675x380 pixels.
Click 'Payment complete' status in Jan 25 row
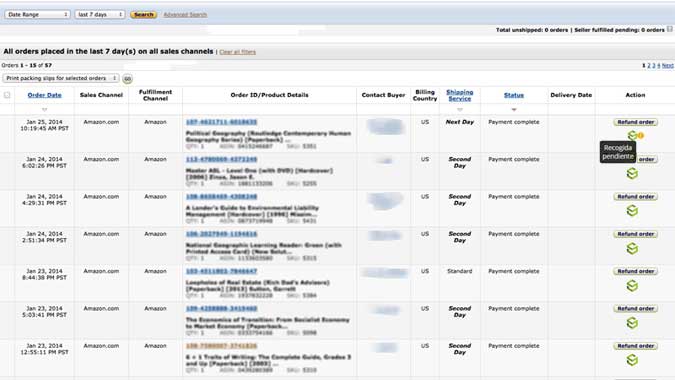click(x=514, y=122)
